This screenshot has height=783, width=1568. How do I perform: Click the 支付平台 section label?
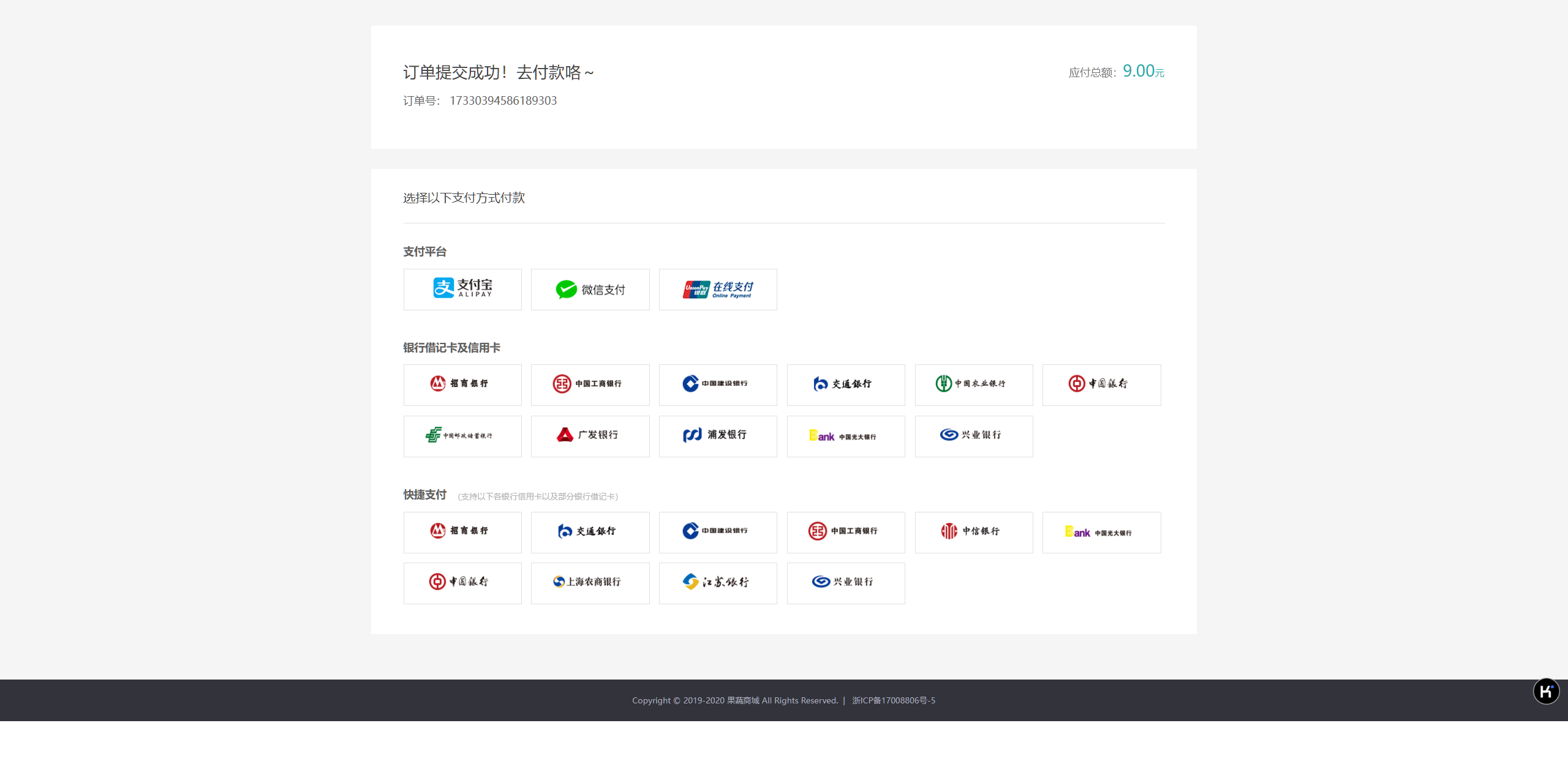424,252
